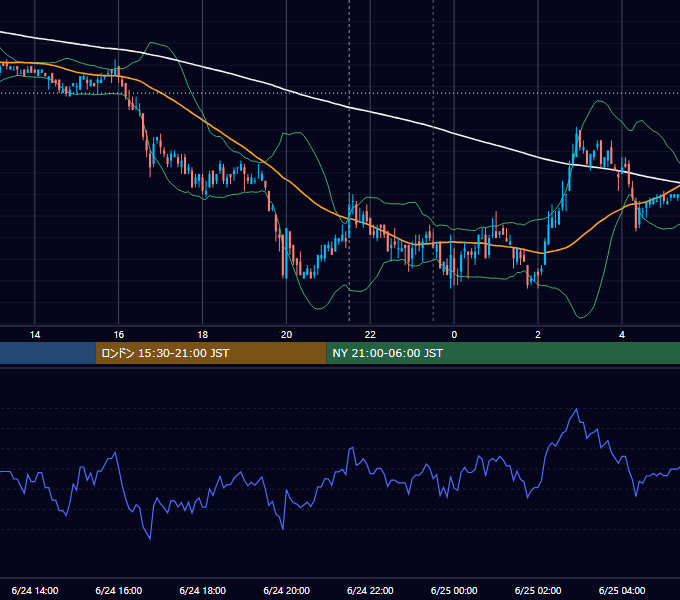
Task: Click the 6/25 02:00 label on oscillator axis
Action: 538,590
